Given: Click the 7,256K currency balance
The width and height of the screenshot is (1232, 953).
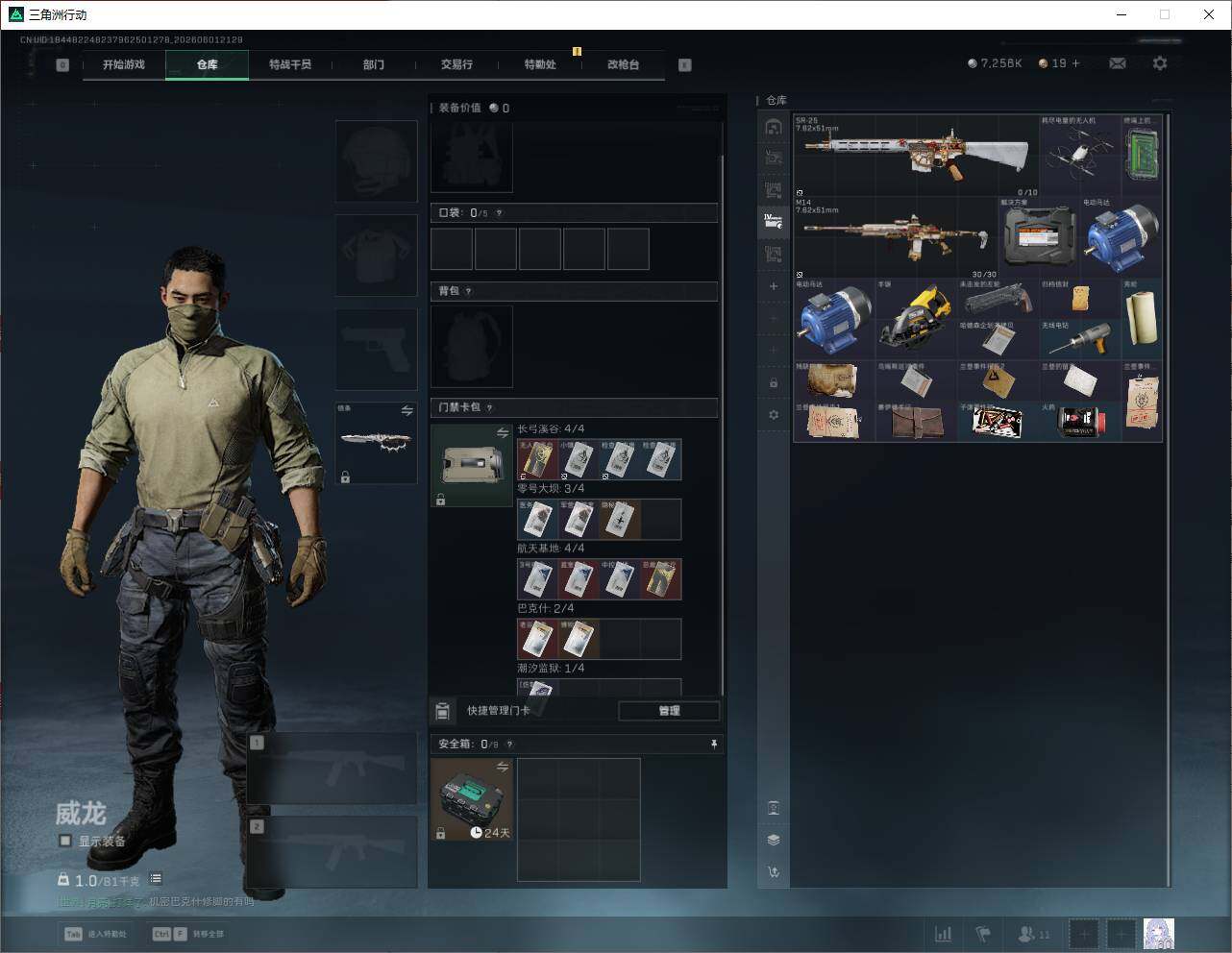Looking at the screenshot, I should pyautogui.click(x=995, y=63).
